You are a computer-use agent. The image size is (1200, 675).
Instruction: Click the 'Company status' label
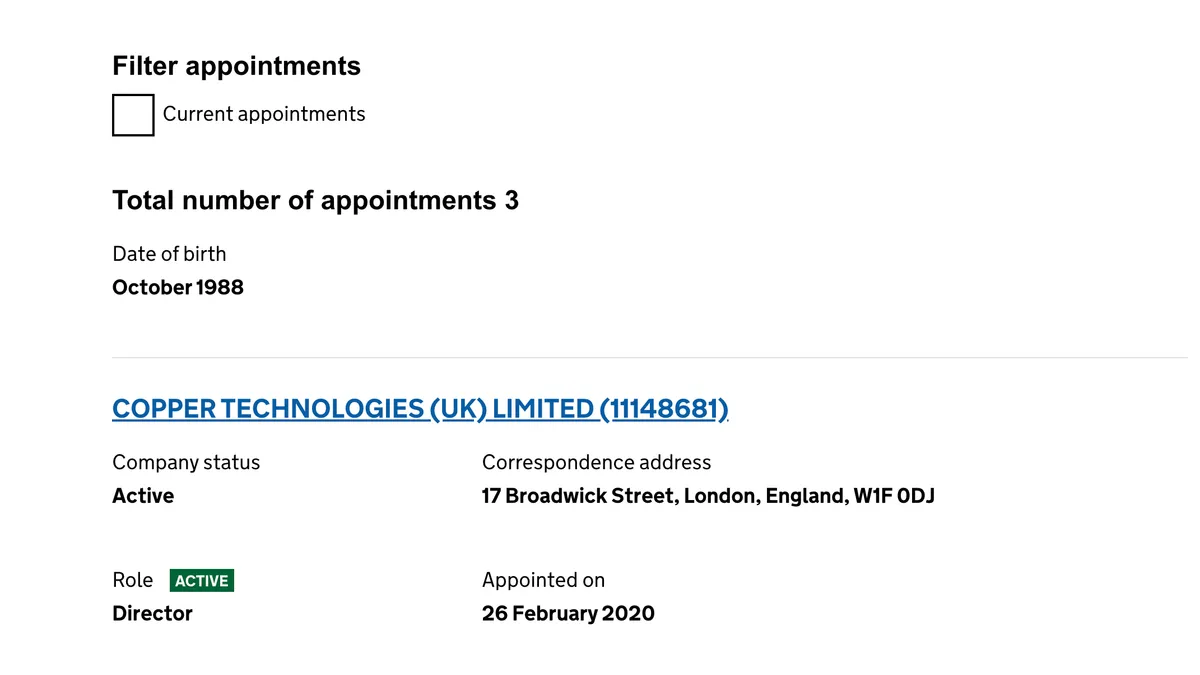click(186, 462)
